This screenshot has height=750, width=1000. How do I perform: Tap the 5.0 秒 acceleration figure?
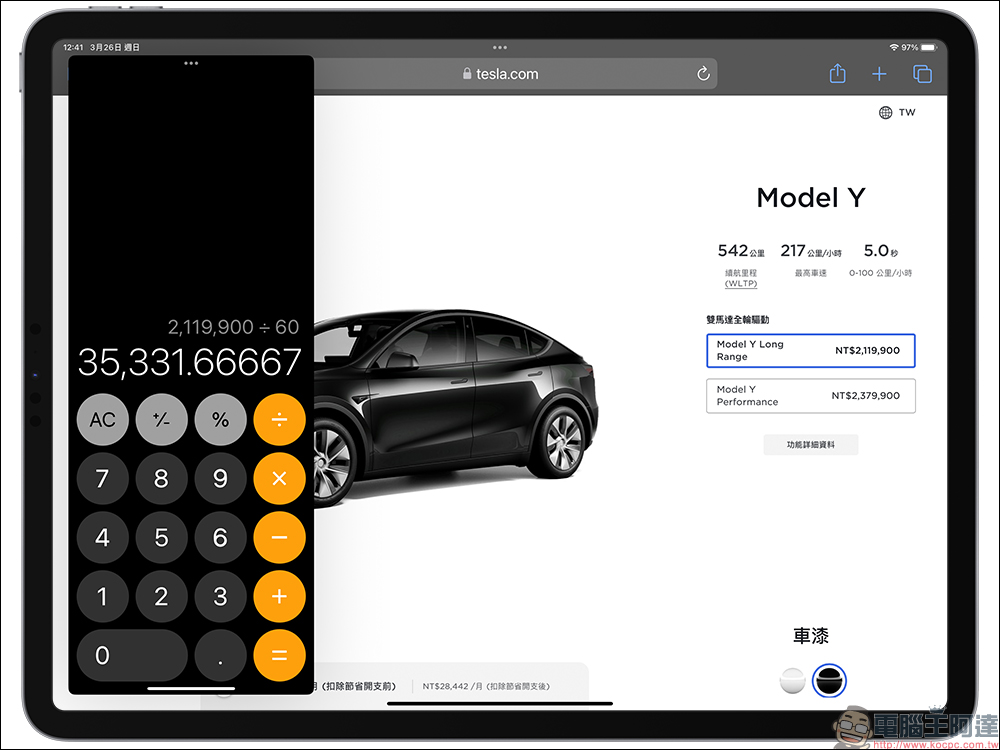pos(881,251)
